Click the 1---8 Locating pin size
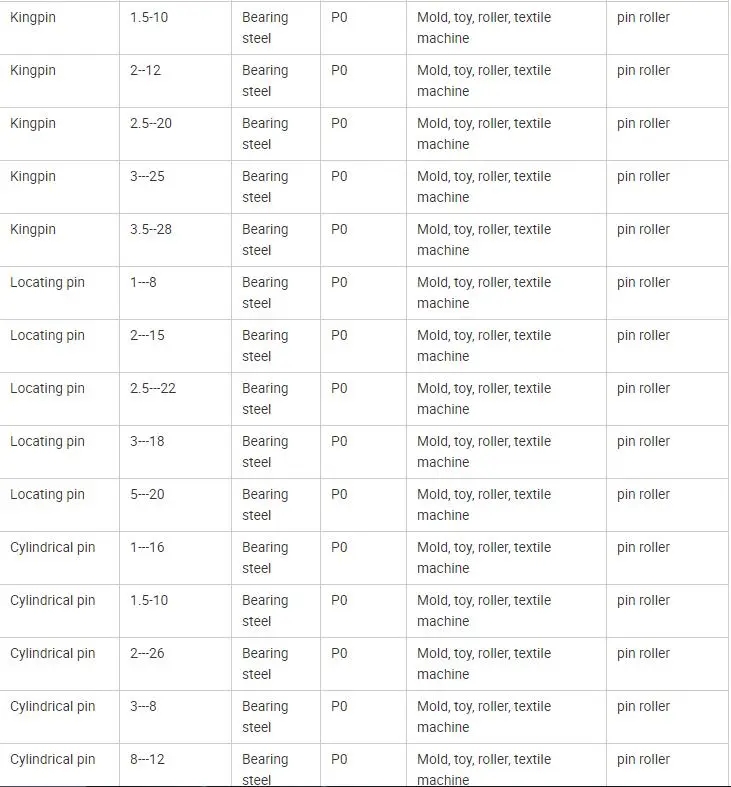This screenshot has width=731, height=787. point(144,283)
